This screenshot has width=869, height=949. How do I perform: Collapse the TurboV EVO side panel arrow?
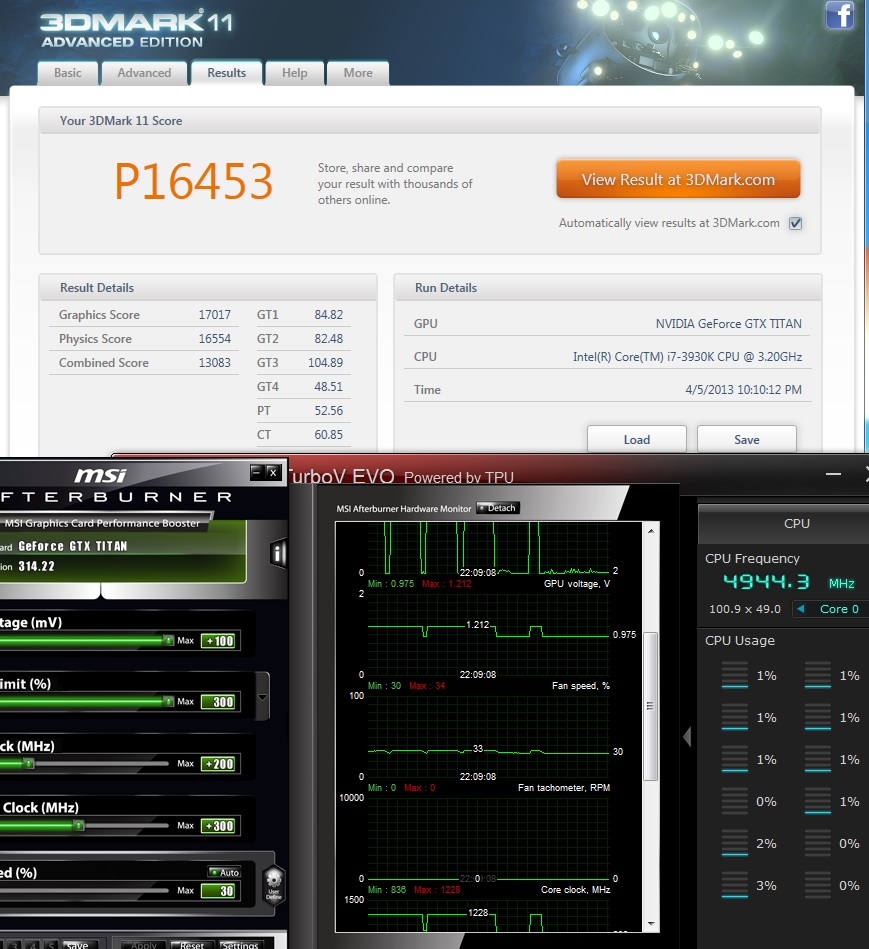pos(687,737)
